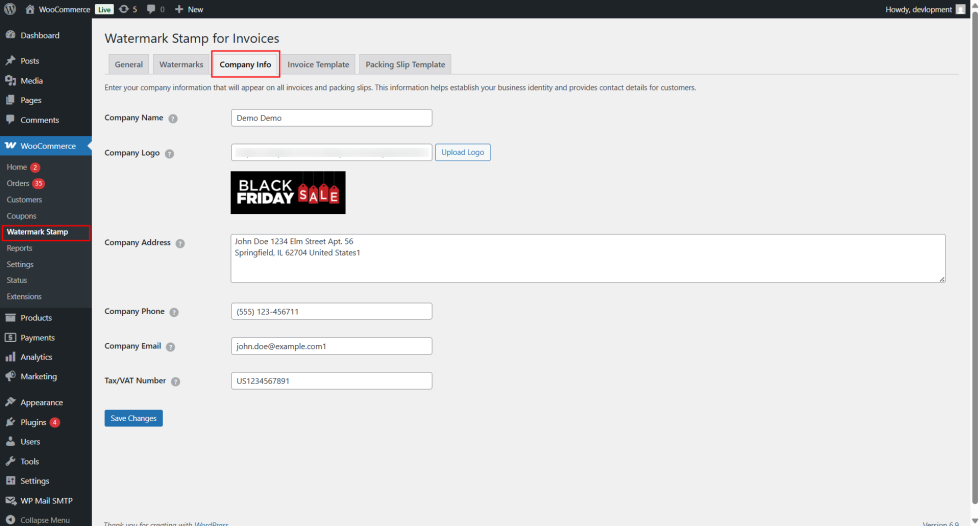Open the Invoice Template tab

coord(318,64)
